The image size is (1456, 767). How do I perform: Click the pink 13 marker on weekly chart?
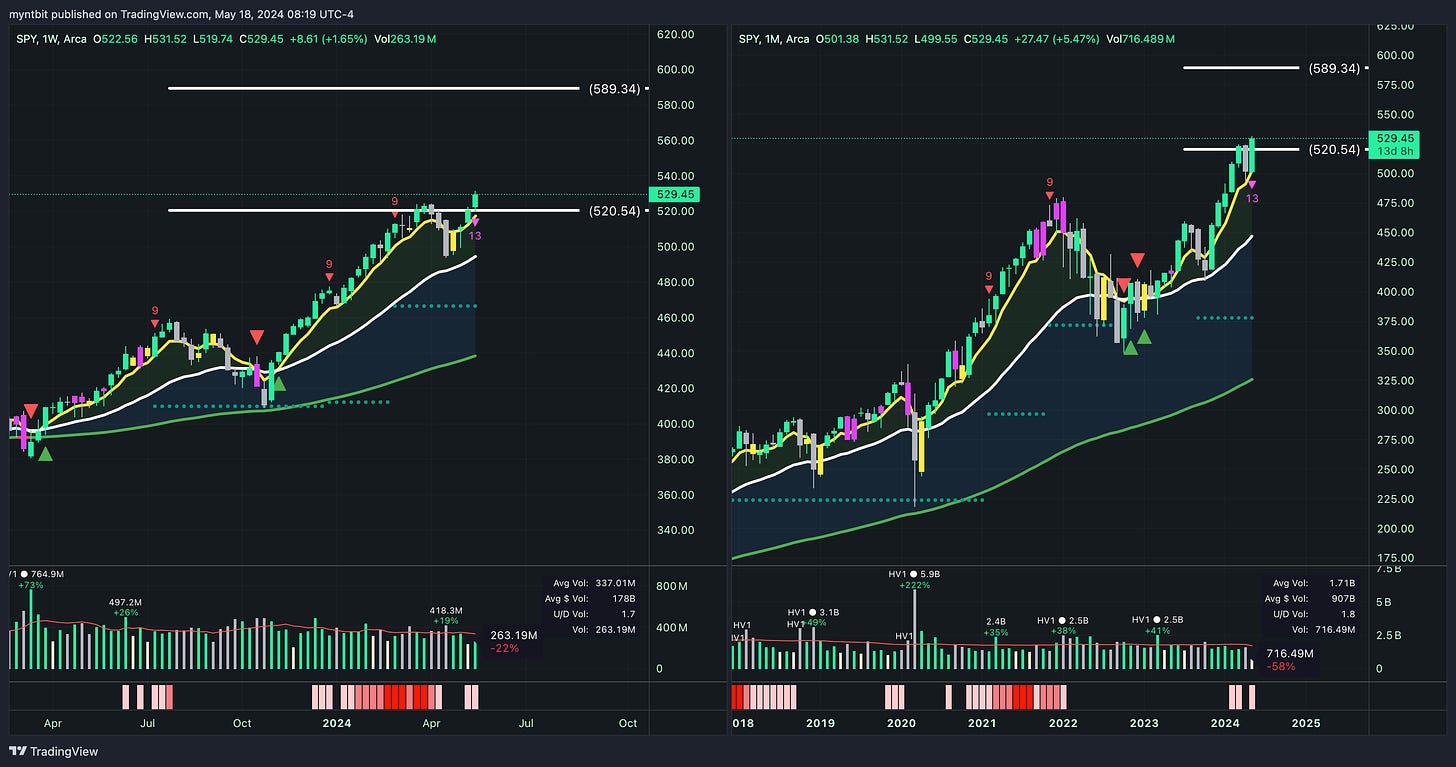475,236
